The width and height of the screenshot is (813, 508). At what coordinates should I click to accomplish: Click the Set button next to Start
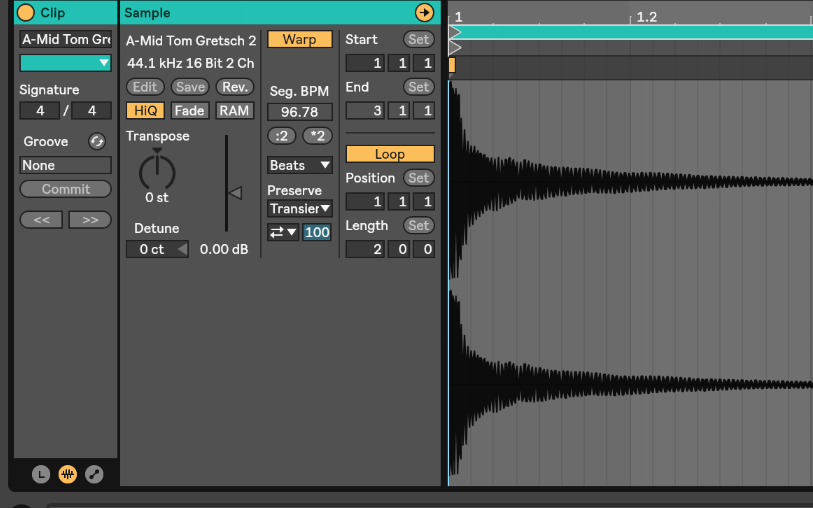point(418,39)
